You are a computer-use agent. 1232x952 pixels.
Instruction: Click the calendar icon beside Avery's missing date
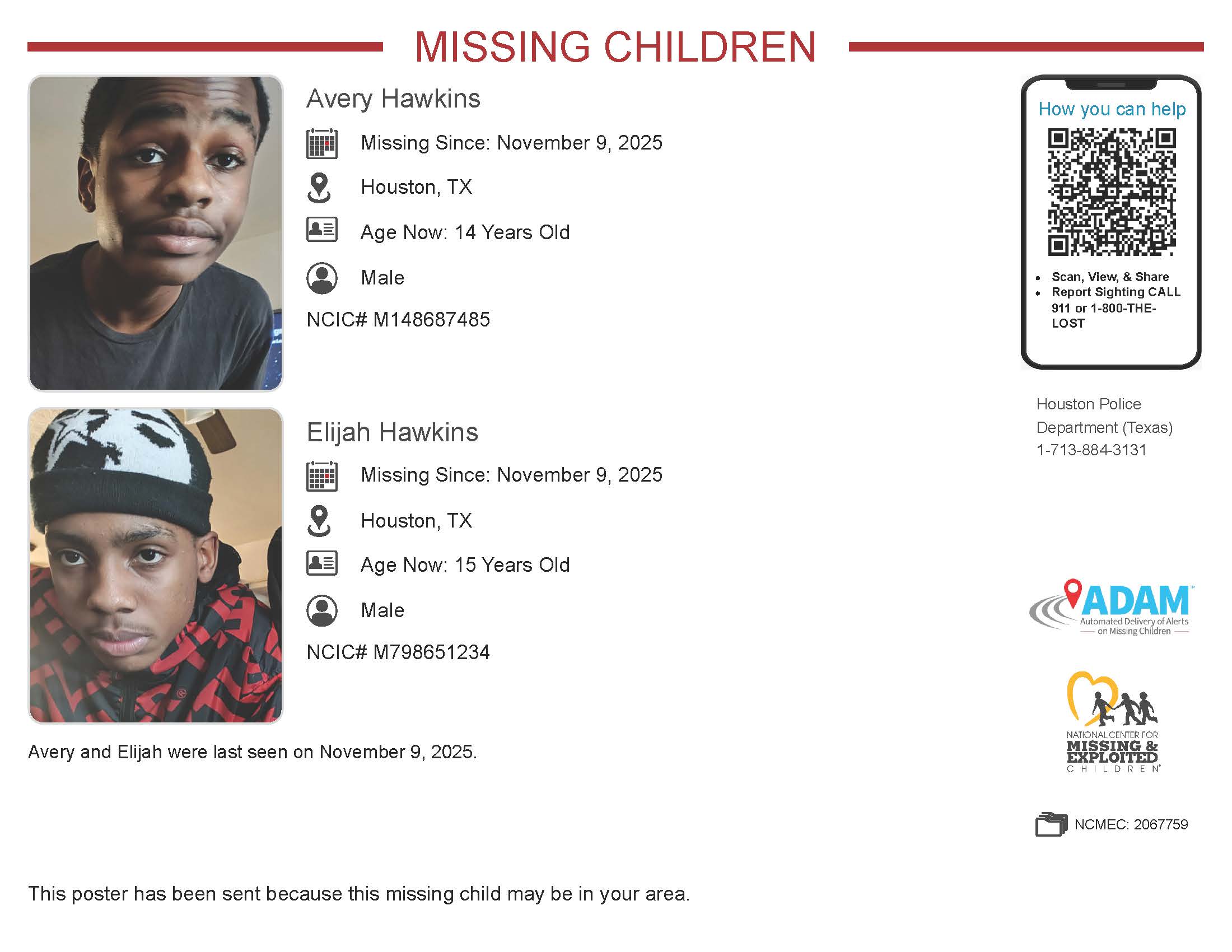coord(321,143)
